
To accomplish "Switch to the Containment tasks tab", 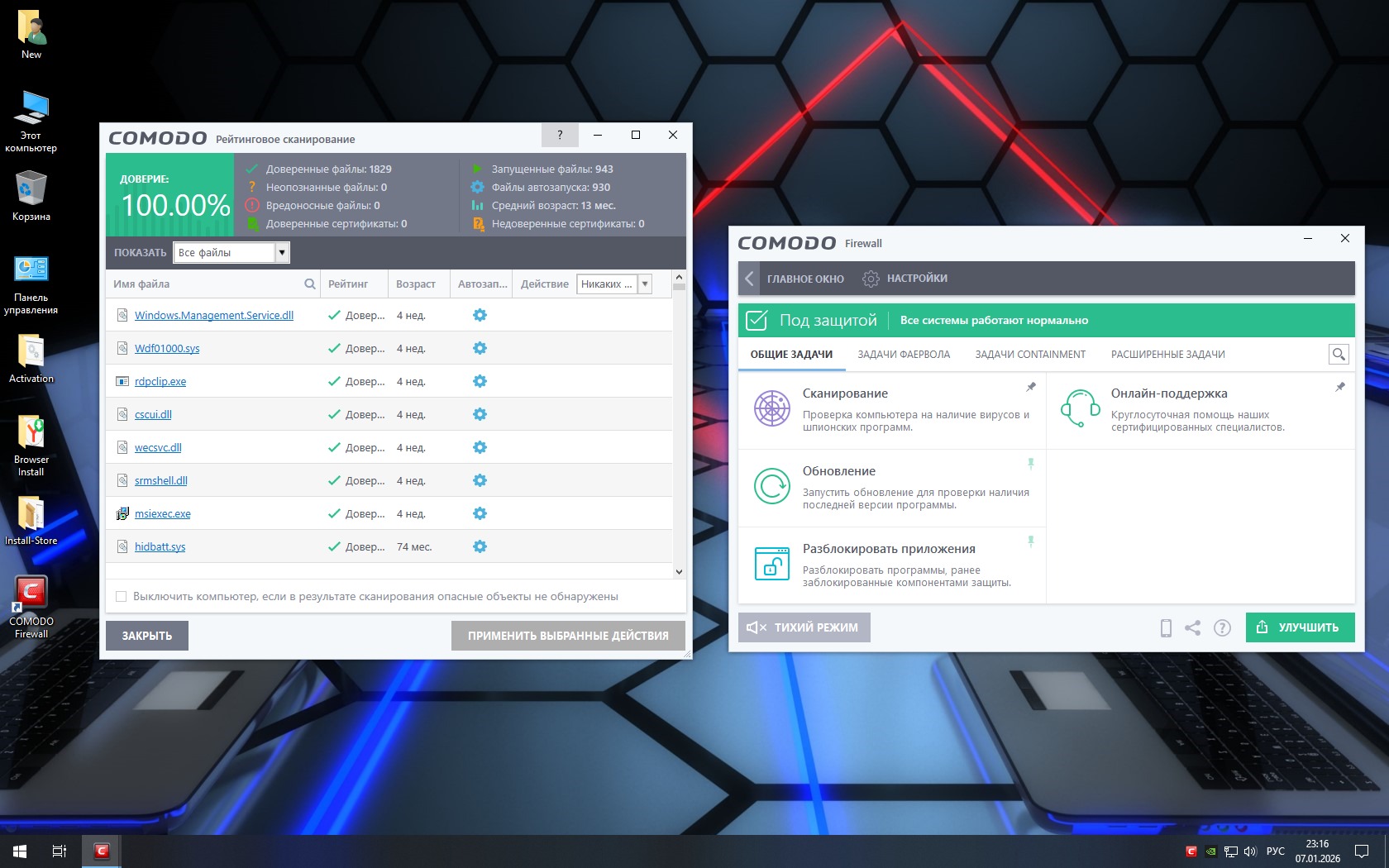I will [1030, 355].
